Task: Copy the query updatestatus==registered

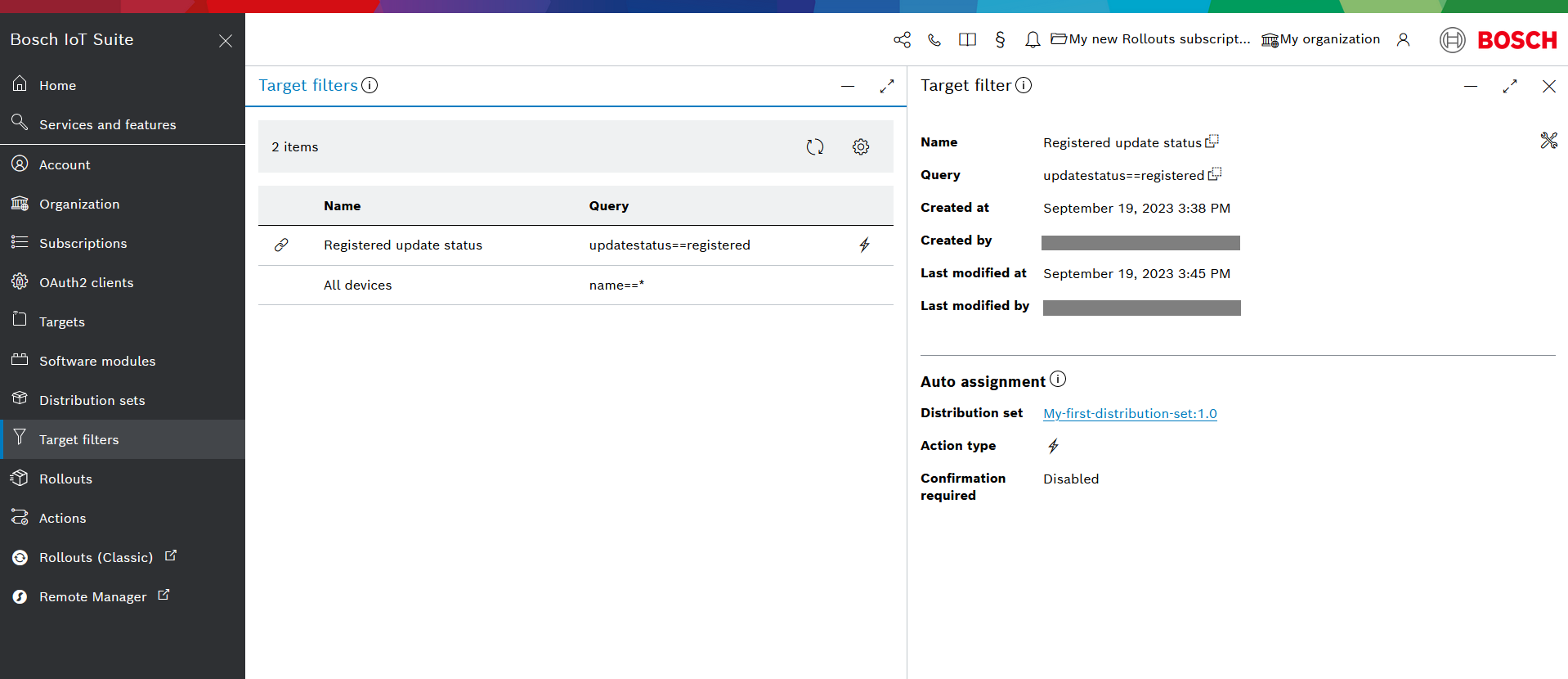Action: pyautogui.click(x=1215, y=174)
